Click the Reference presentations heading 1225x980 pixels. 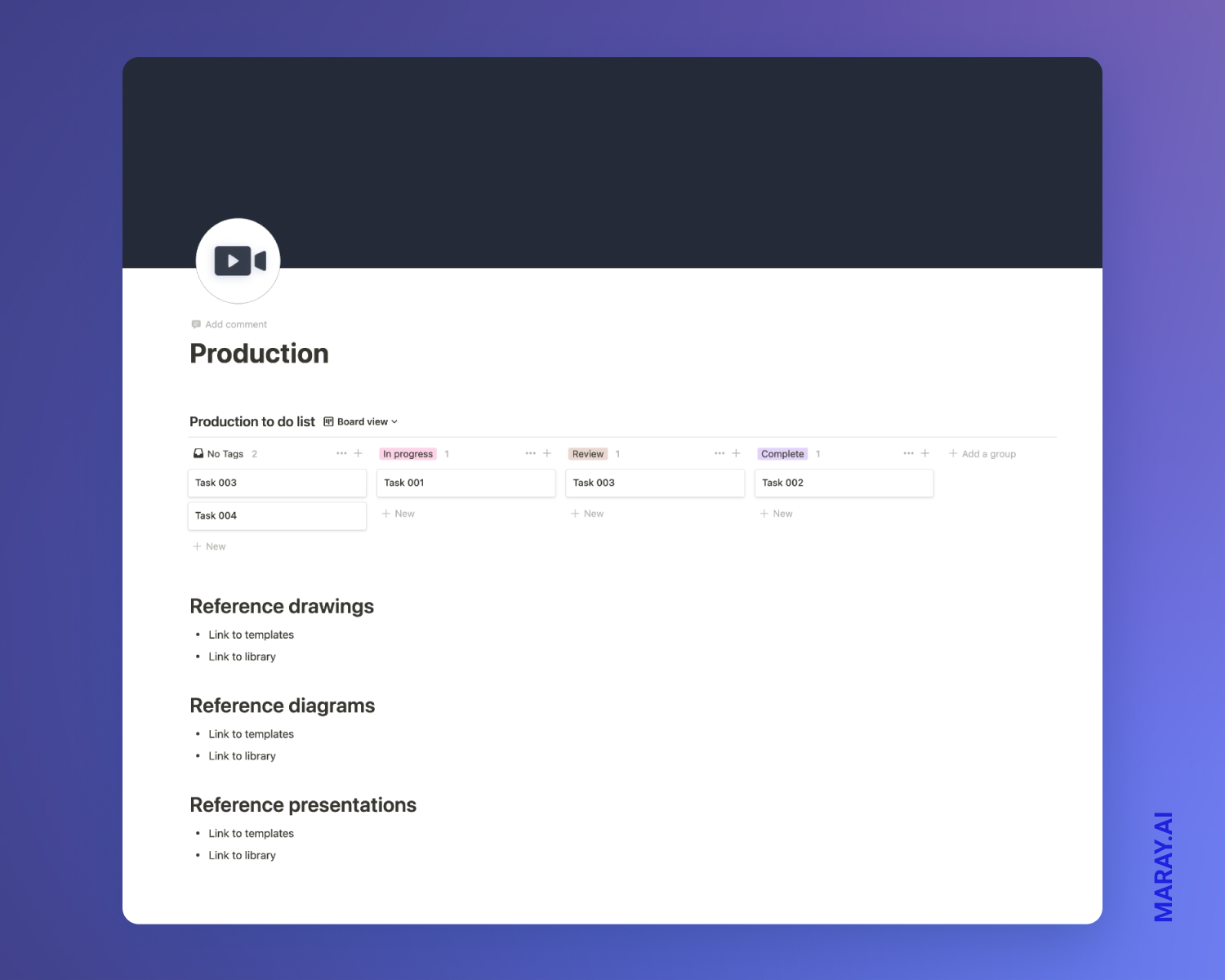click(303, 805)
